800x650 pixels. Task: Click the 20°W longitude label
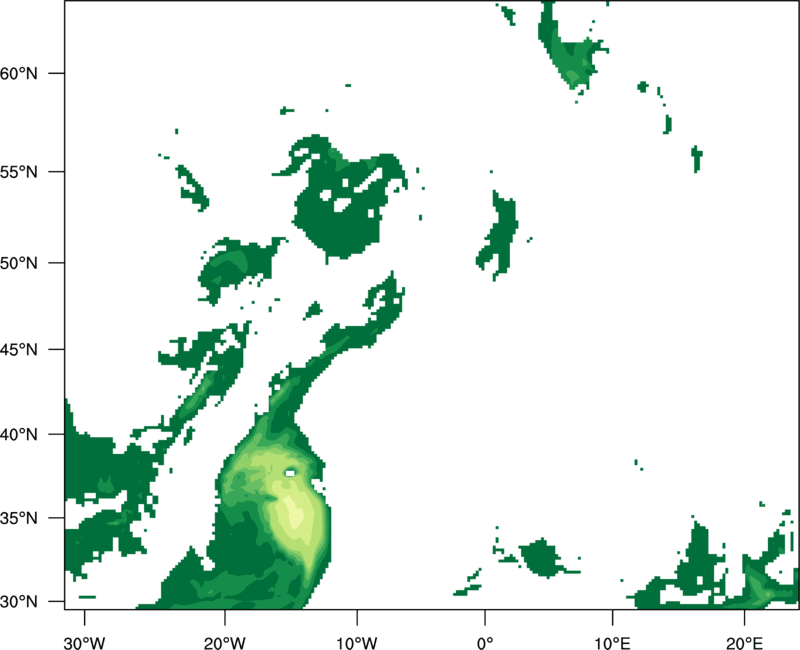point(224,643)
